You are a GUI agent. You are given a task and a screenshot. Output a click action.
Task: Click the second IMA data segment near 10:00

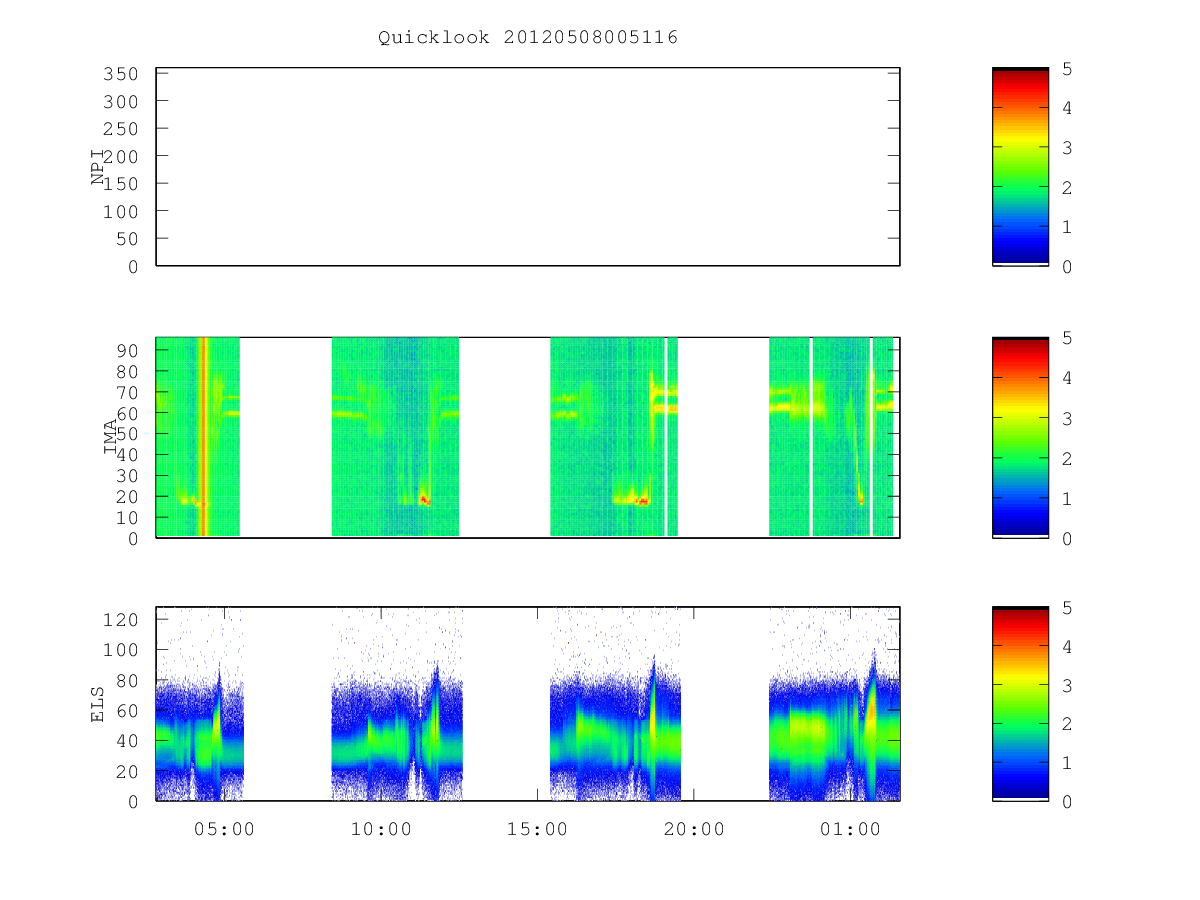pyautogui.click(x=395, y=437)
